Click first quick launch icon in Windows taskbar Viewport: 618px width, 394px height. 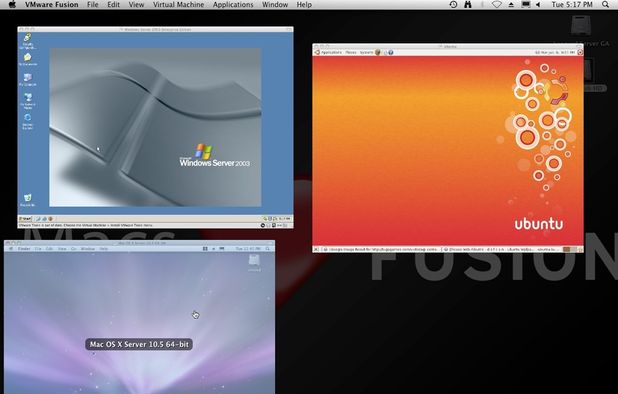point(38,219)
